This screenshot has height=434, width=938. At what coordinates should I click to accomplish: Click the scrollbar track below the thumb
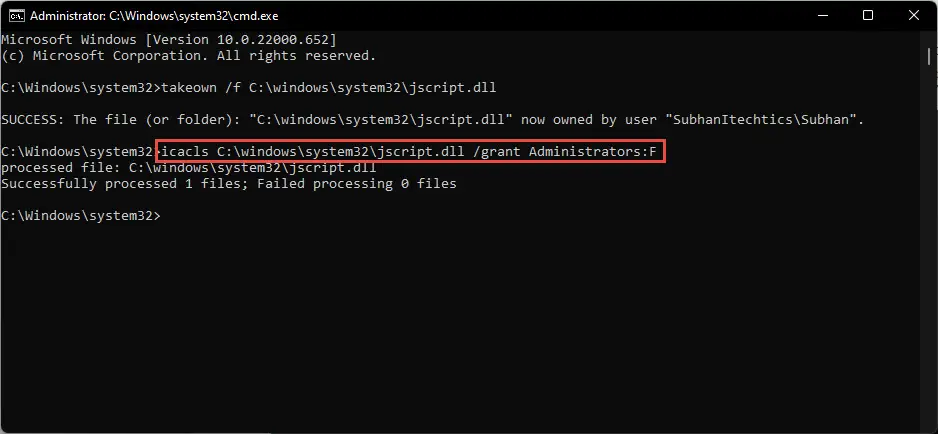click(x=929, y=239)
